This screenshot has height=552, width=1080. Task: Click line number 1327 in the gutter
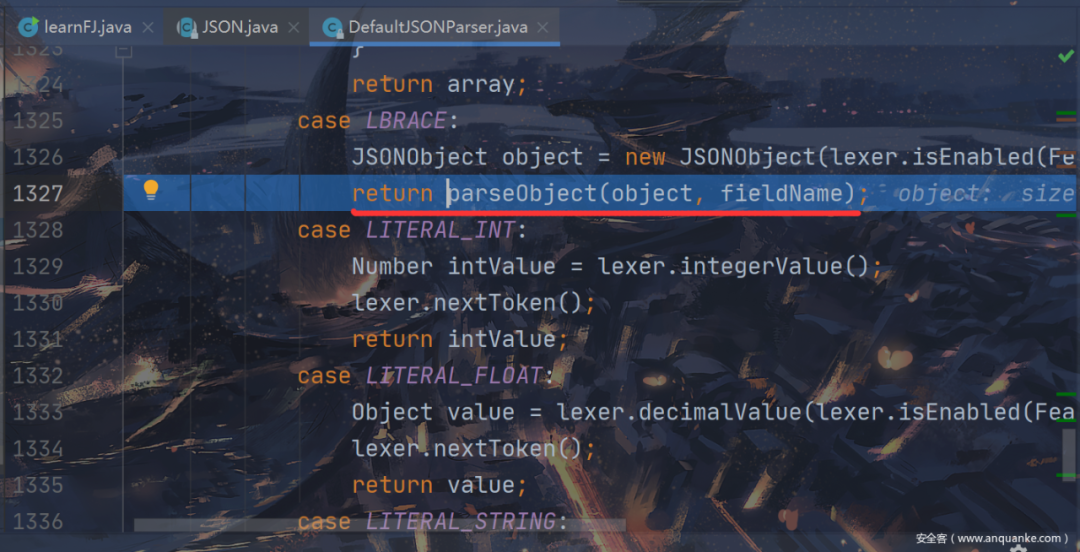click(x=39, y=194)
